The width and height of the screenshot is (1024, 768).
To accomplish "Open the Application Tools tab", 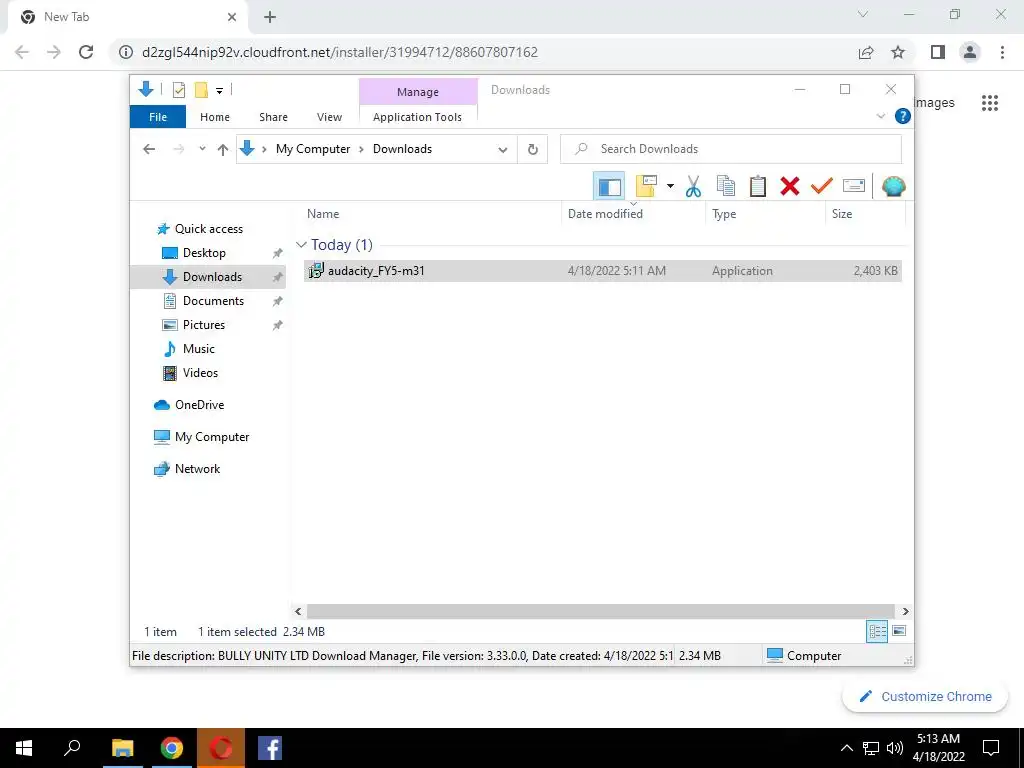I will click(417, 117).
